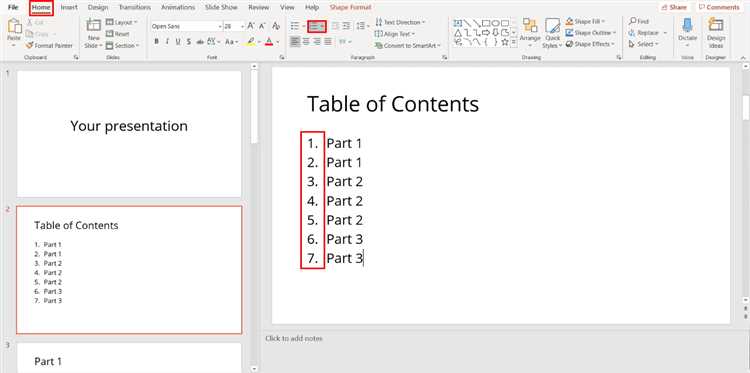Click Convert to SmartArt button
Screen dimensions: 750x373
pyautogui.click(x=408, y=45)
